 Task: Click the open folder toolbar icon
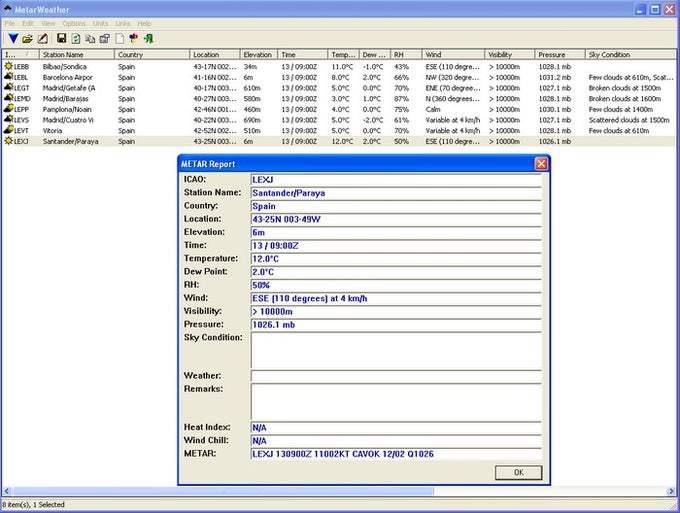(x=27, y=39)
